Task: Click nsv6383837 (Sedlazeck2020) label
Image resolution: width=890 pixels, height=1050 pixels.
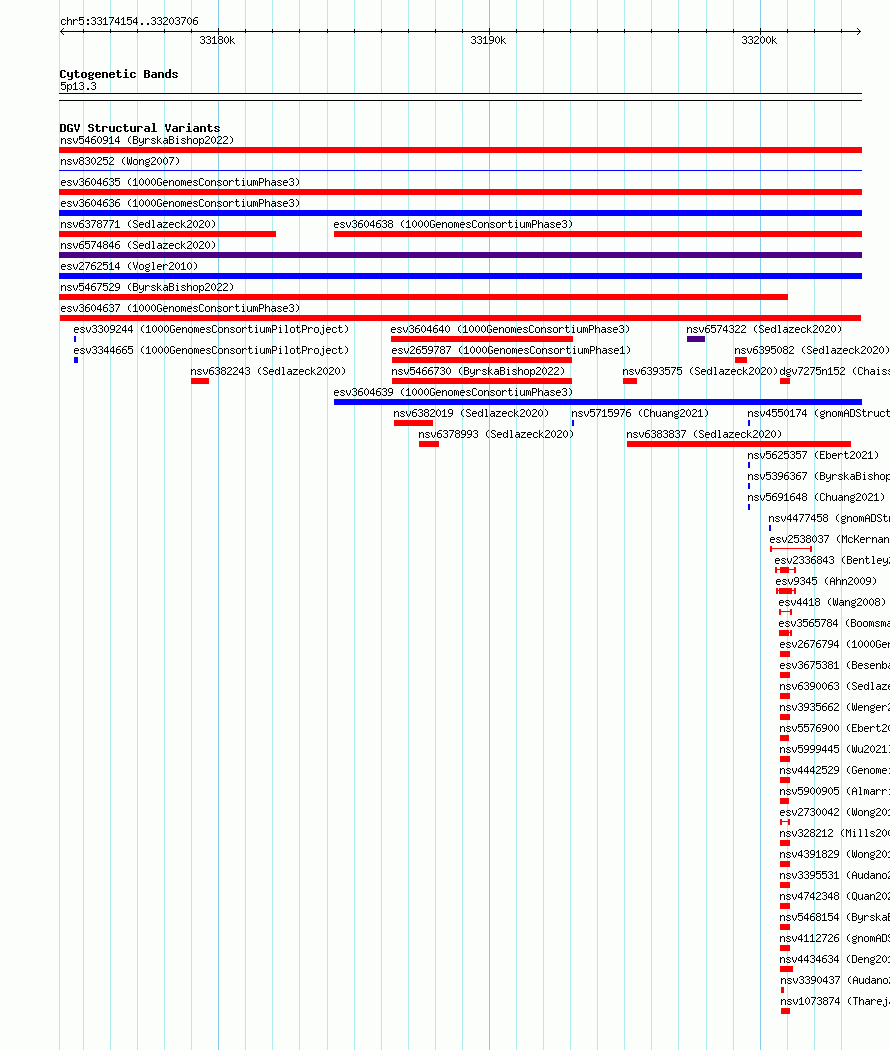Action: [704, 434]
